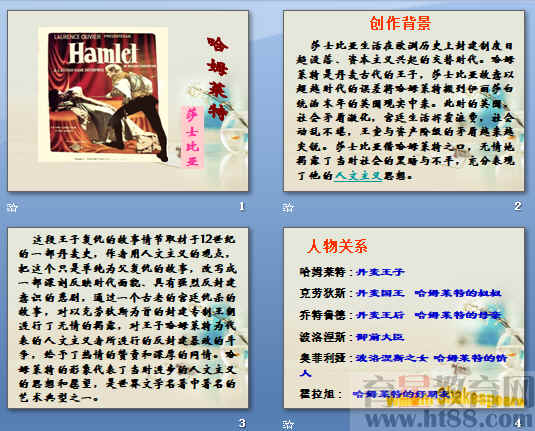Click the 人物关系 red heading
This screenshot has height=431, width=535.
(x=337, y=246)
